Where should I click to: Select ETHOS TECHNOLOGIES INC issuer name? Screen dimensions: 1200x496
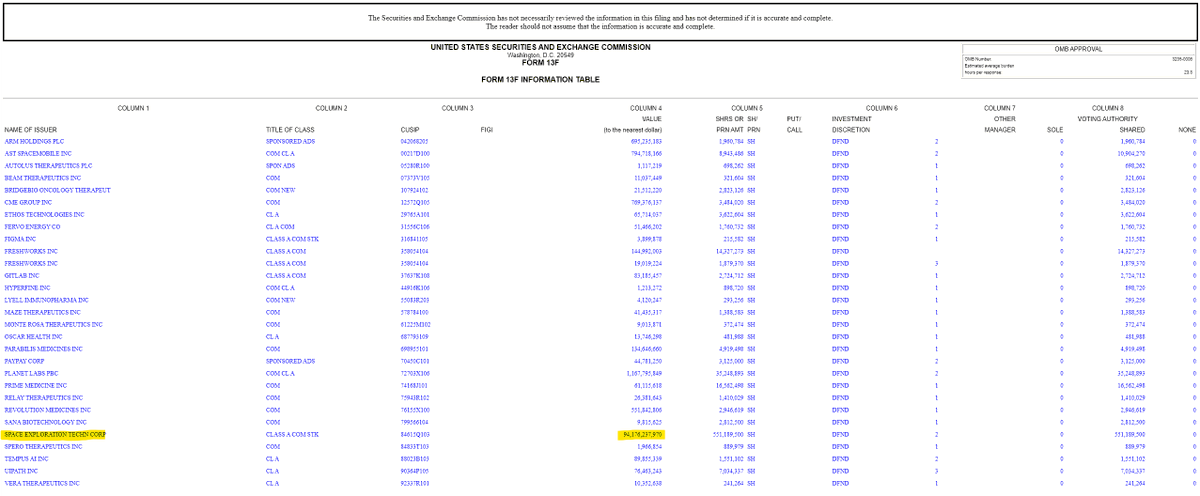pos(44,214)
